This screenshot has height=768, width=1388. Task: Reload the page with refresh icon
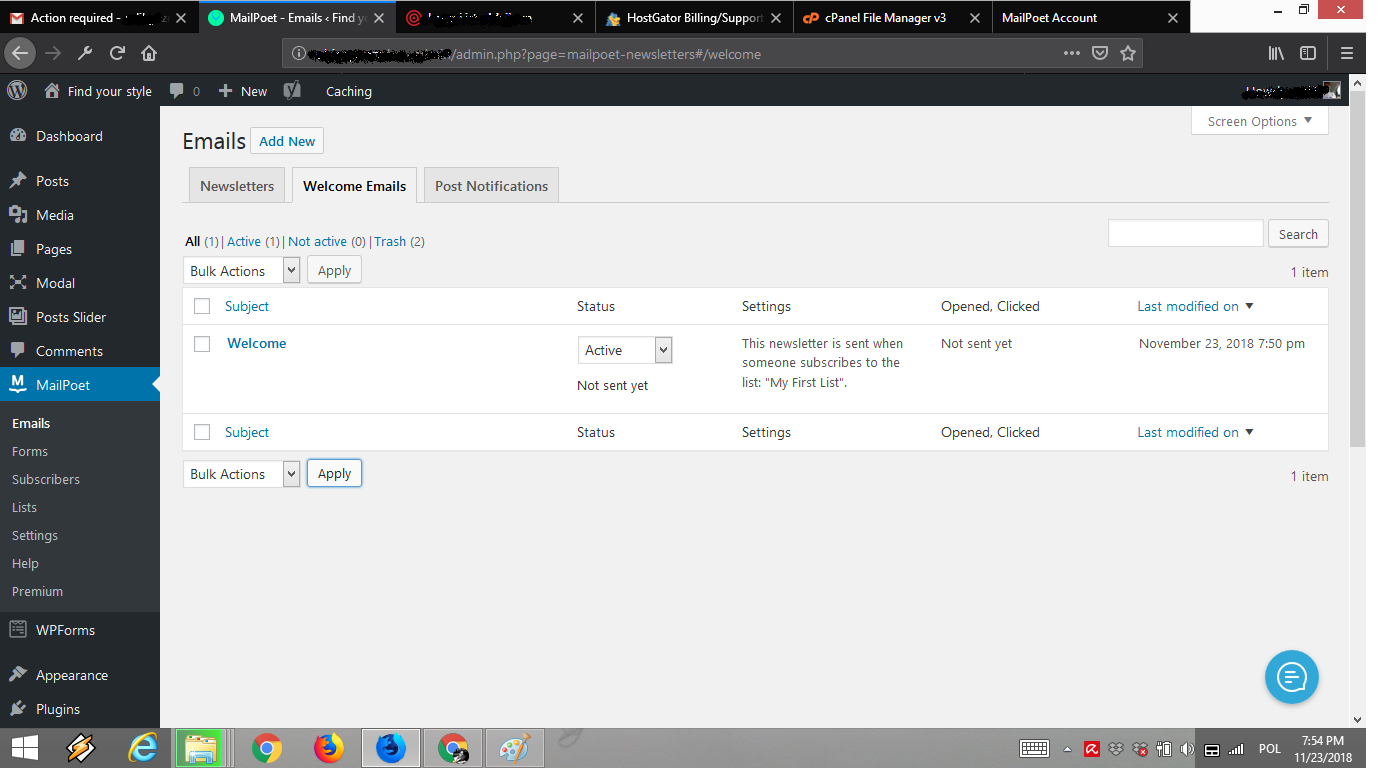point(117,53)
